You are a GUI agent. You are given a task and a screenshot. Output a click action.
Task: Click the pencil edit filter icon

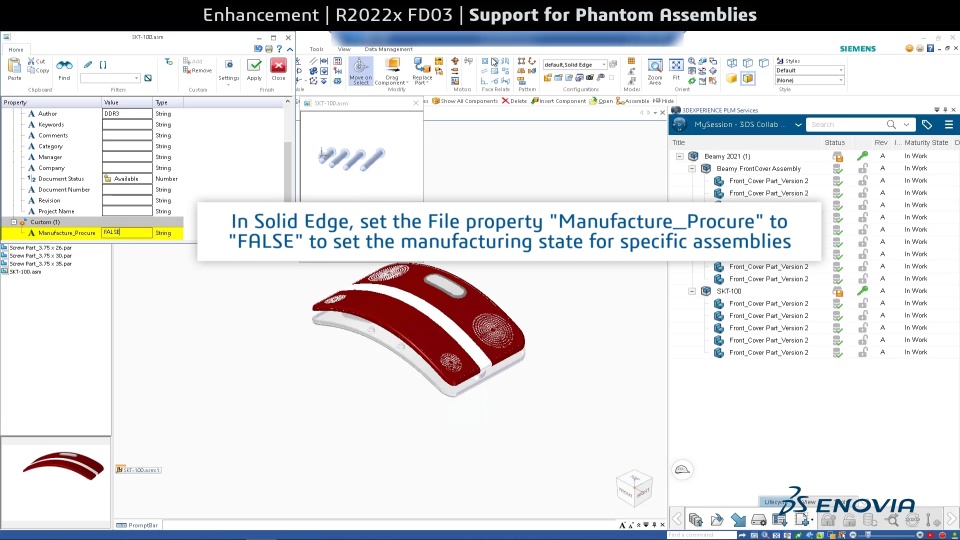[x=88, y=64]
